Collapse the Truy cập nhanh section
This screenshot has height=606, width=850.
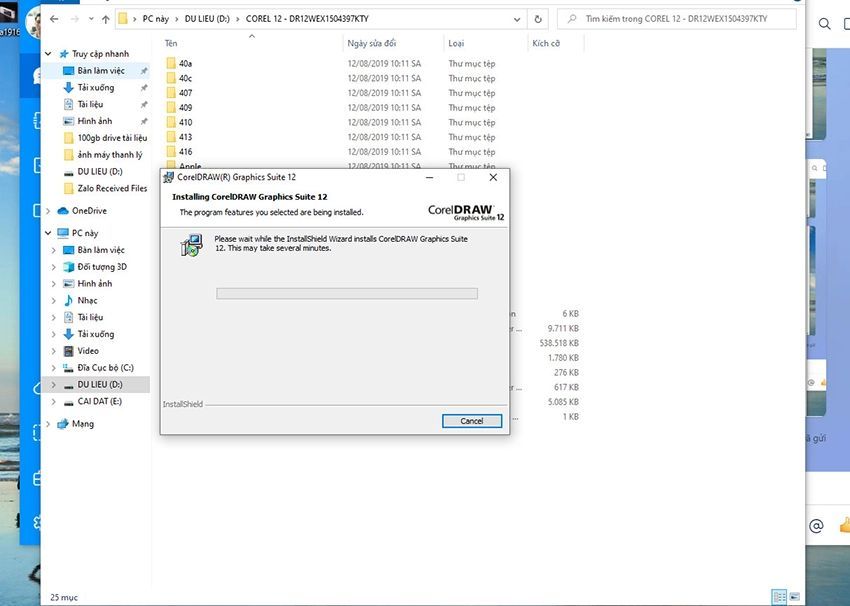click(x=48, y=54)
